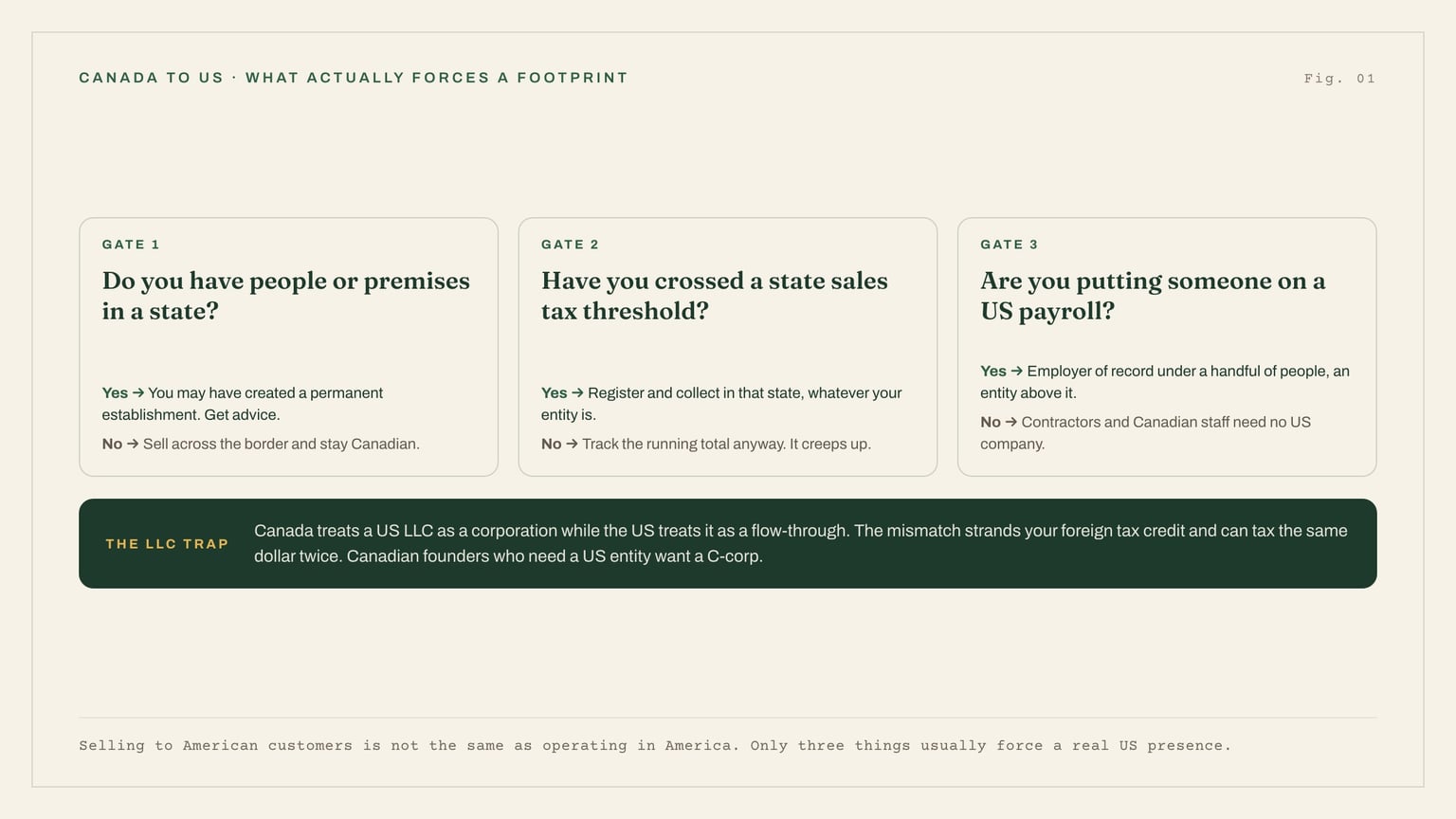Image resolution: width=1456 pixels, height=819 pixels.
Task: Click the No arrow in Gate 3
Action: pos(1010,422)
